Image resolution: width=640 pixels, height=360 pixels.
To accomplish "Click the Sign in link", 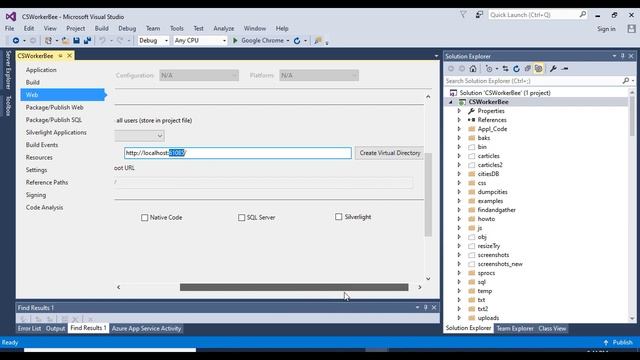I will tap(606, 29).
